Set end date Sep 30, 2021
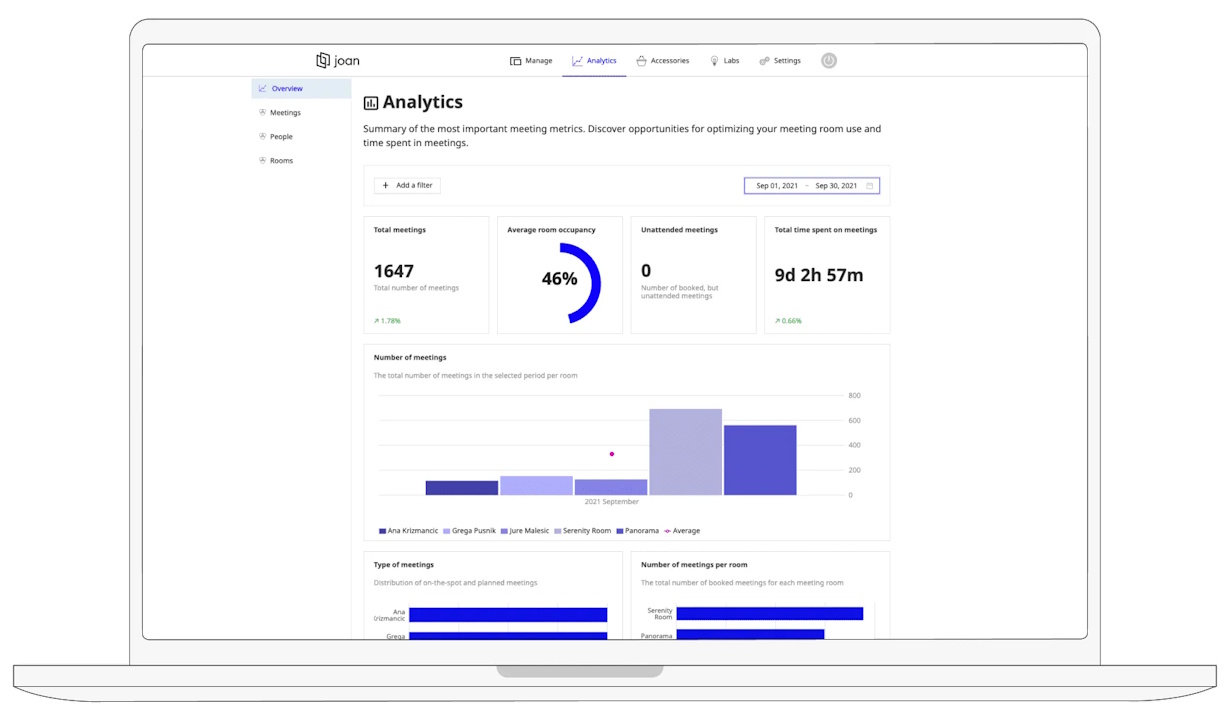Screen dimensions: 1230x722 pyautogui.click(x=836, y=186)
